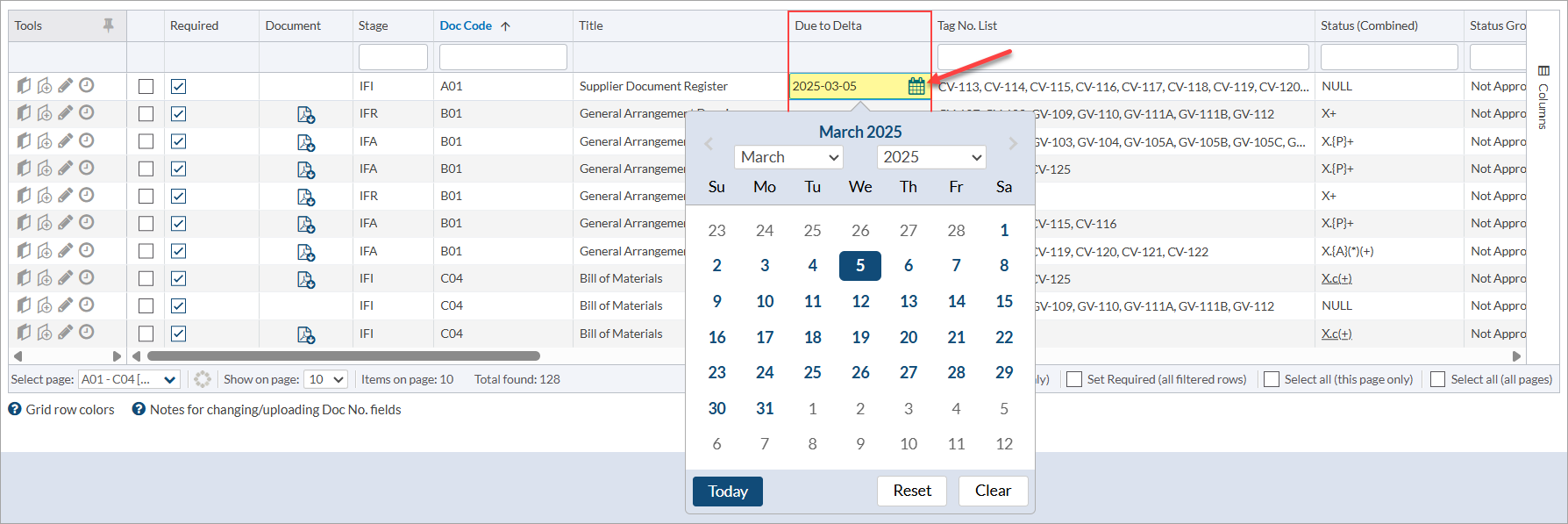Image resolution: width=1568 pixels, height=524 pixels.
Task: Open the calendar icon in Due to Delta cell
Action: click(x=916, y=86)
